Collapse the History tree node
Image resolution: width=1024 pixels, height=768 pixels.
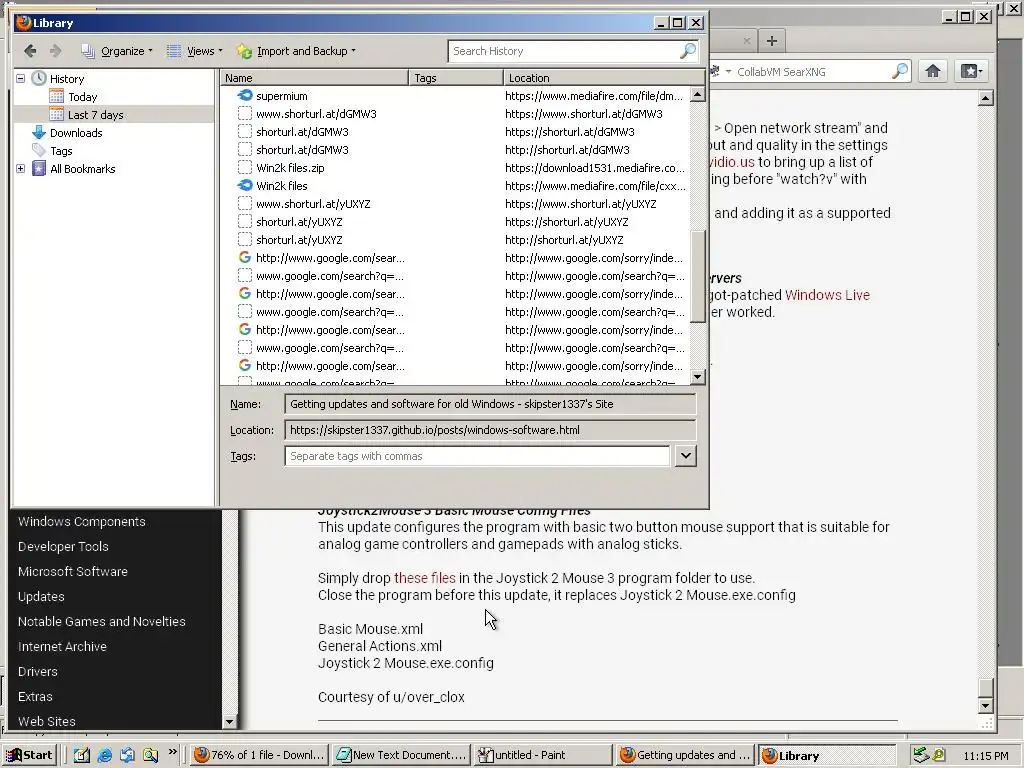20,78
